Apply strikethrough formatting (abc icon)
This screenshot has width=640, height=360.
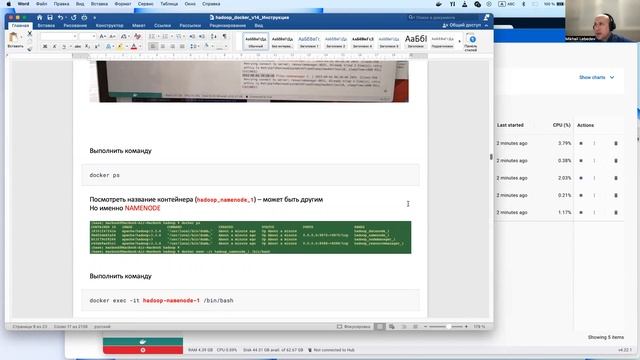pyautogui.click(x=78, y=47)
